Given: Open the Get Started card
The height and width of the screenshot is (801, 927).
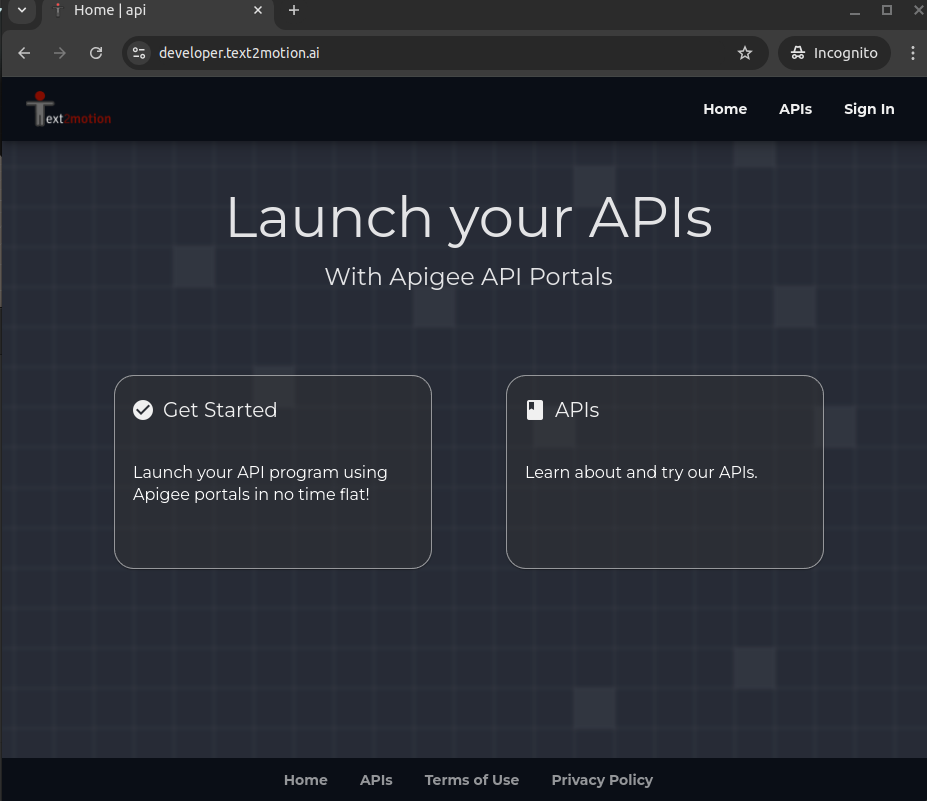Looking at the screenshot, I should pyautogui.click(x=272, y=471).
